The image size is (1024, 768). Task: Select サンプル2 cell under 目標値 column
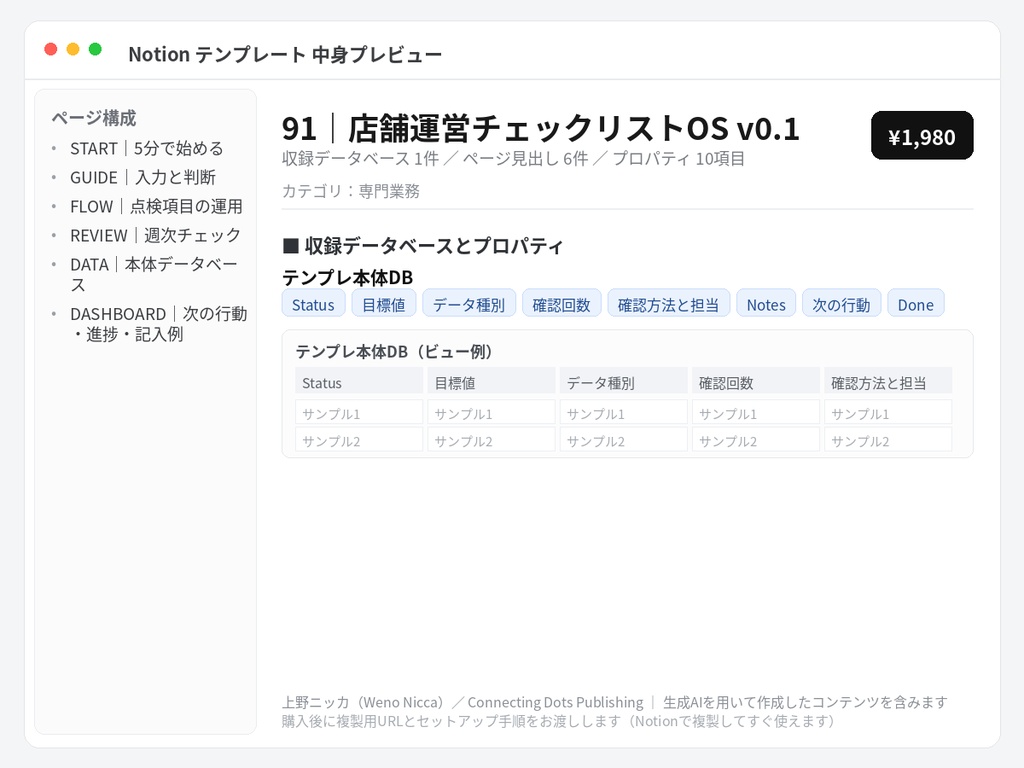pyautogui.click(x=491, y=440)
